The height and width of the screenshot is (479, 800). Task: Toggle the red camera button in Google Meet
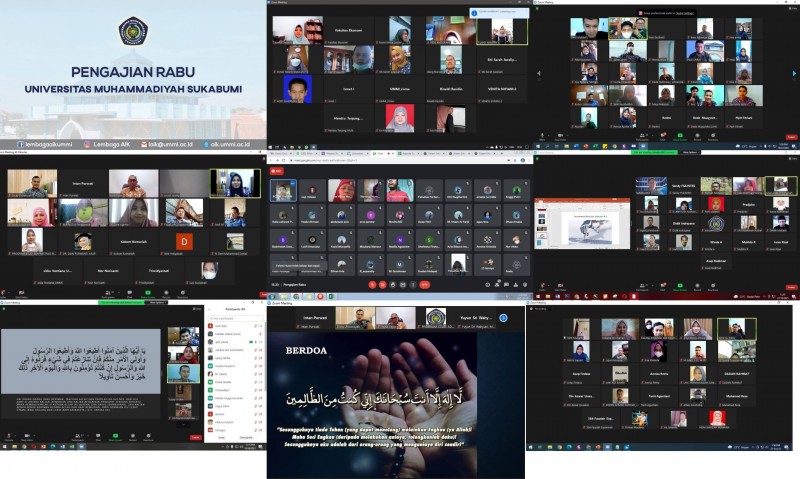point(384,284)
